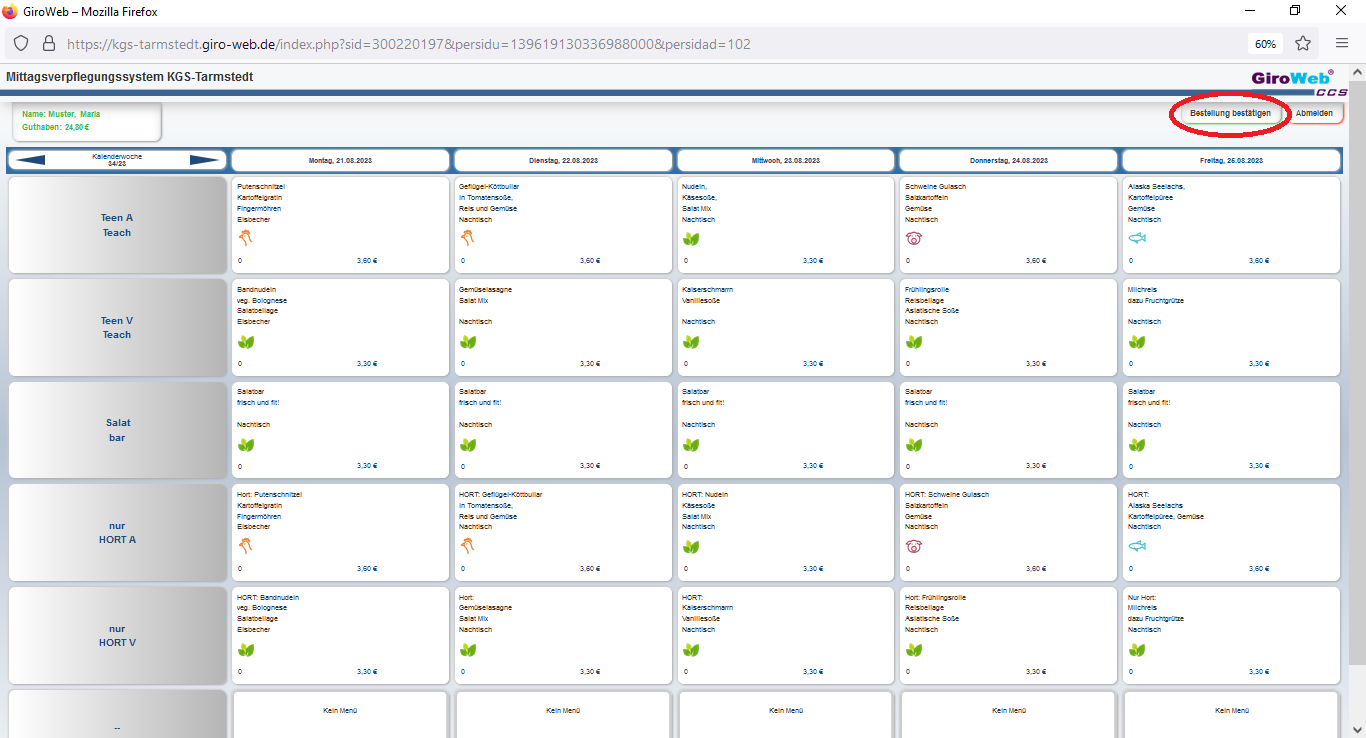Click the Donnerstag, 24.08.2023 day header

(x=1009, y=160)
